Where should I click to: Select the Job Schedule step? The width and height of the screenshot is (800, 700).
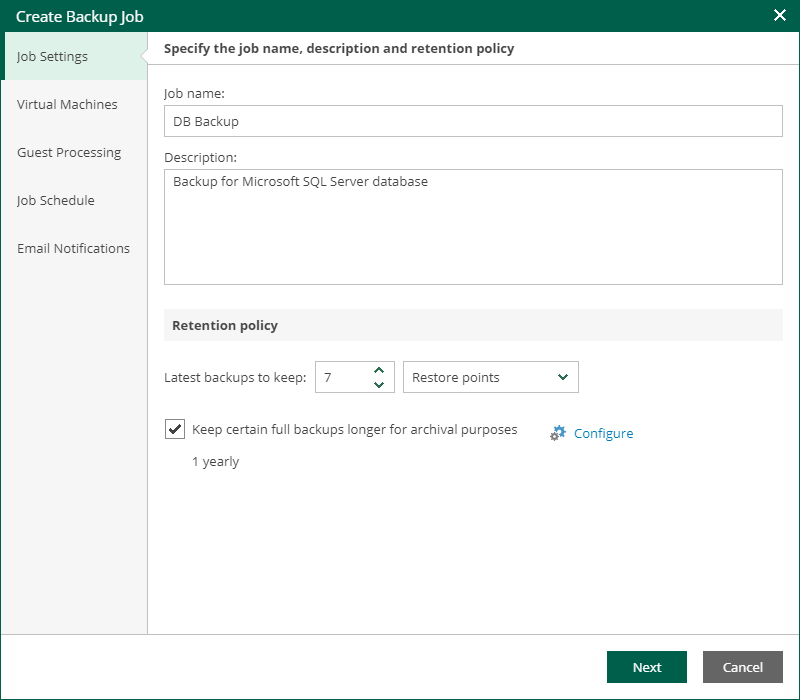pos(55,200)
